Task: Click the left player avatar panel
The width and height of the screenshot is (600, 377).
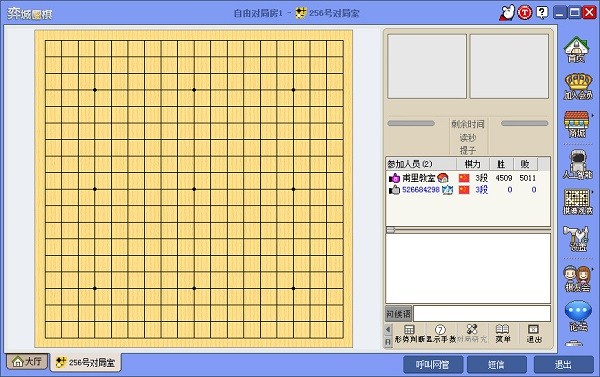Action: 427,67
